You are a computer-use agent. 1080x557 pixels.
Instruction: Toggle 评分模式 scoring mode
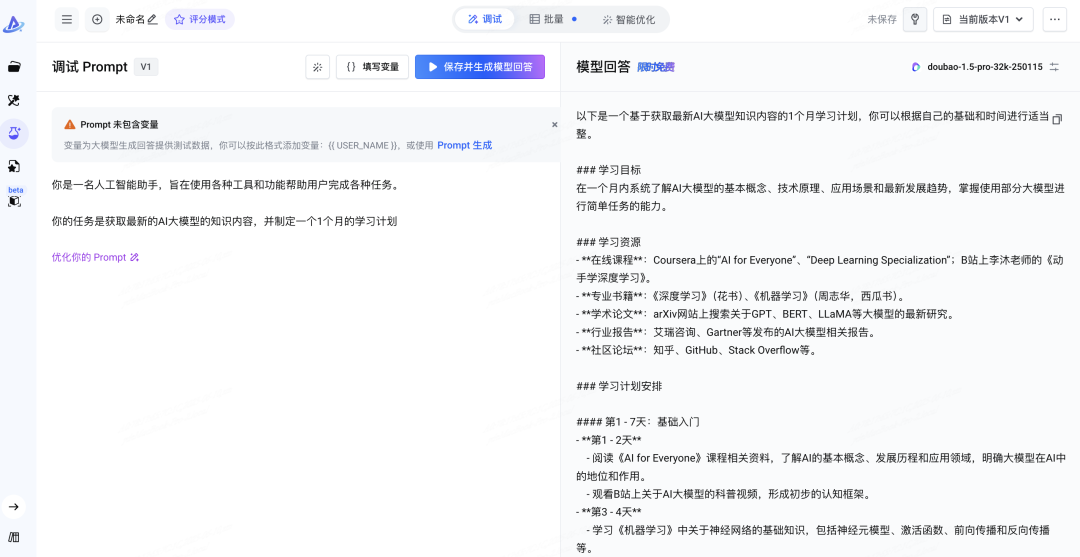[200, 19]
